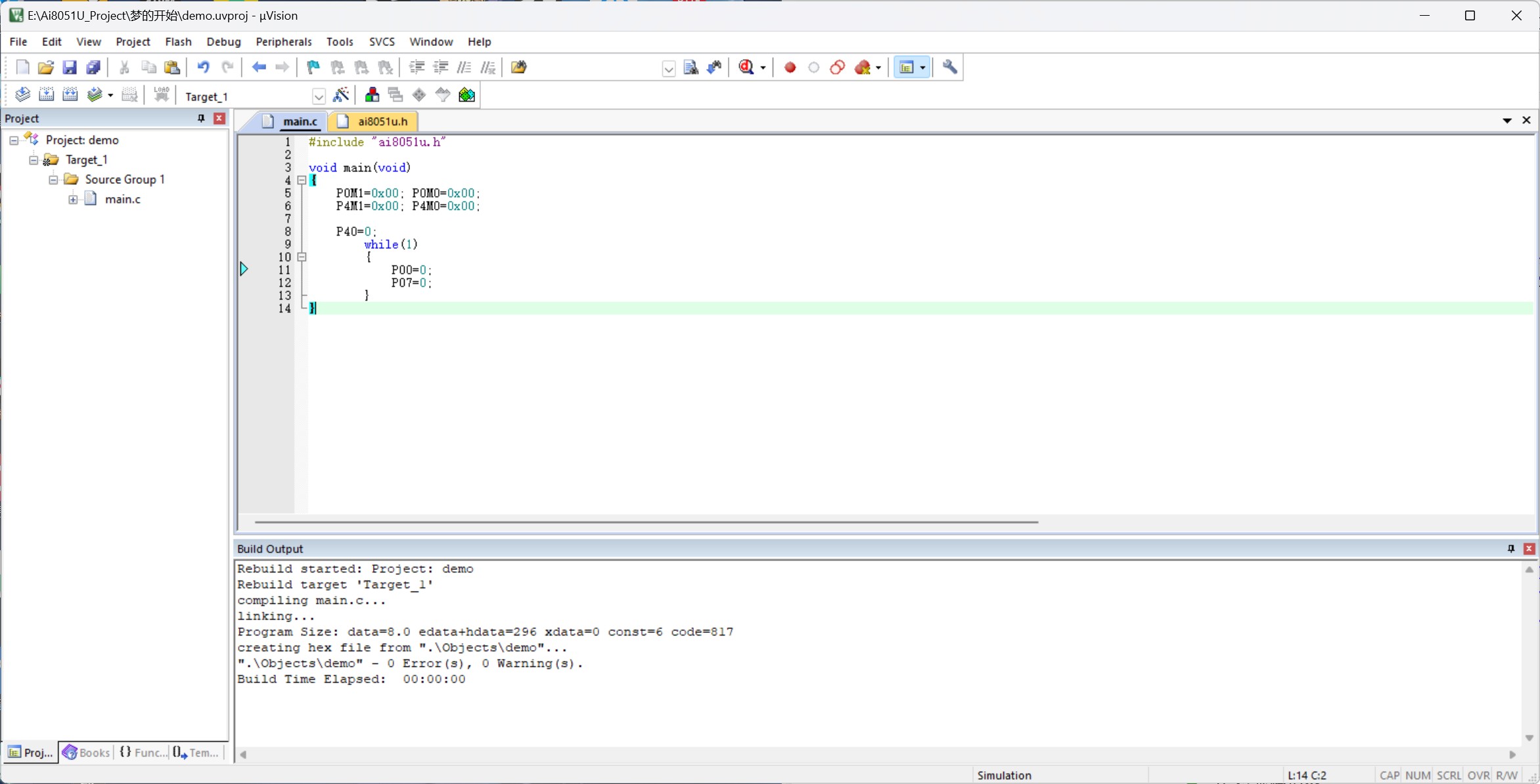Open the editor tabs list dropdown arrow
This screenshot has width=1540, height=784.
click(1507, 120)
